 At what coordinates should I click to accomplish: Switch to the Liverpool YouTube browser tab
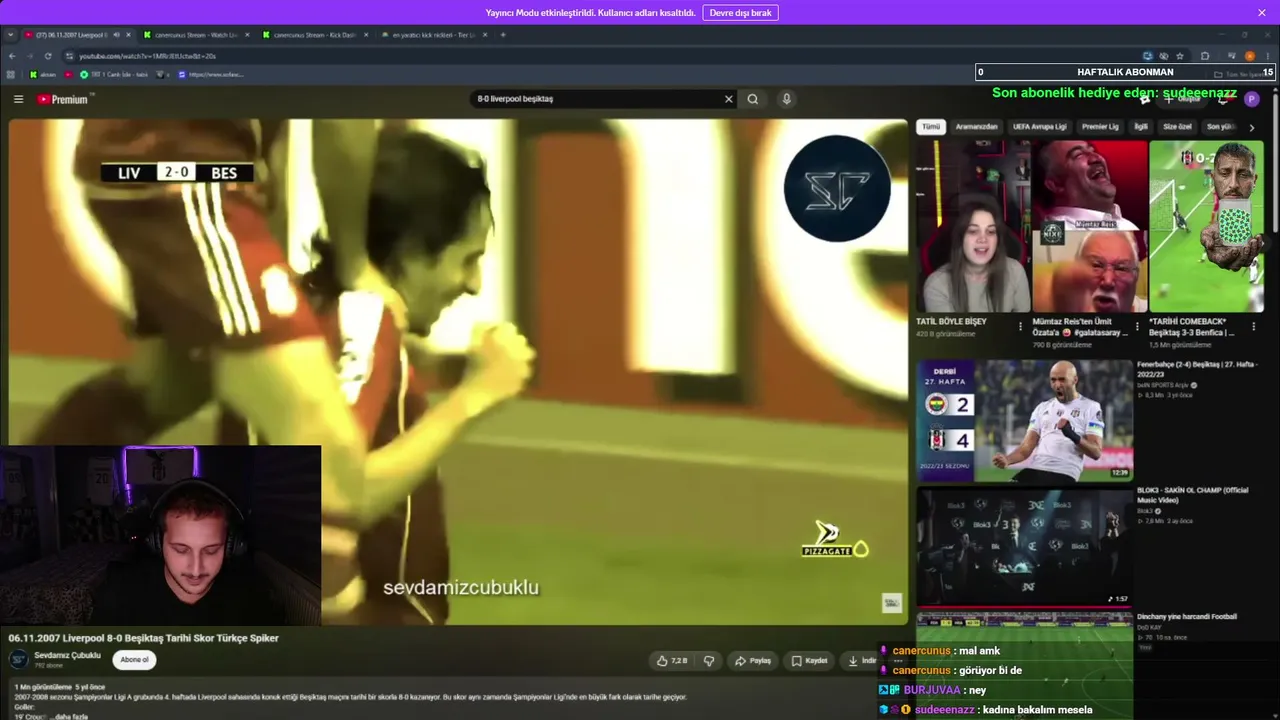(x=78, y=35)
